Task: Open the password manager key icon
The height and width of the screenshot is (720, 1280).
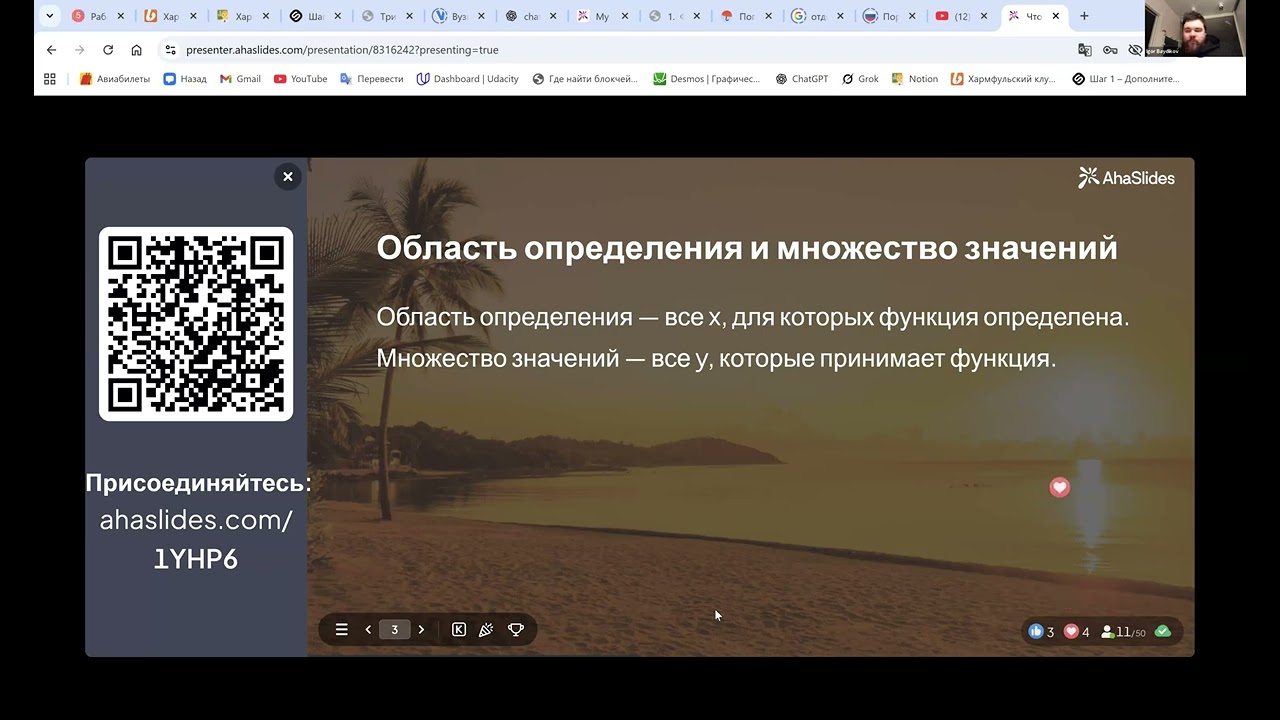Action: tap(1110, 50)
